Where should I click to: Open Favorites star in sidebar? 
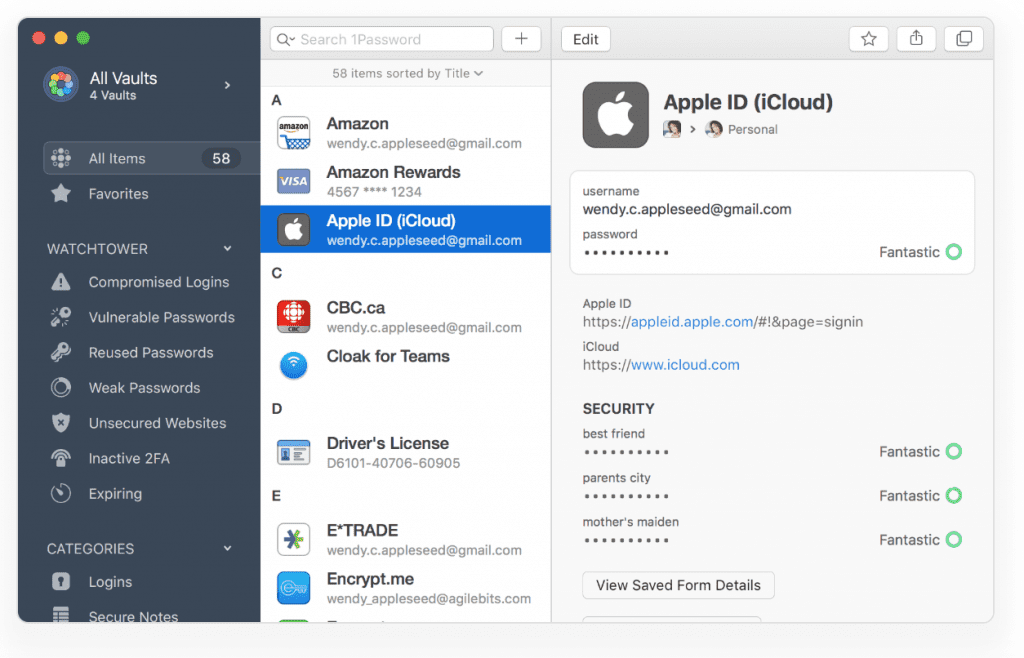61,194
